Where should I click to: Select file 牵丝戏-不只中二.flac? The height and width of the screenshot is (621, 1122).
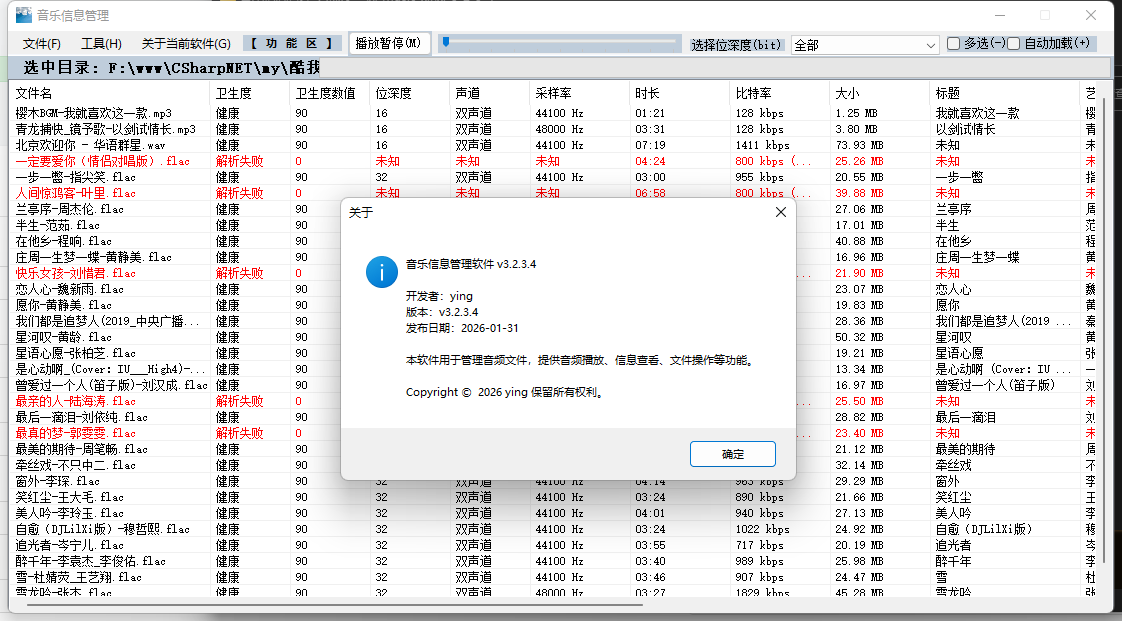76,465
